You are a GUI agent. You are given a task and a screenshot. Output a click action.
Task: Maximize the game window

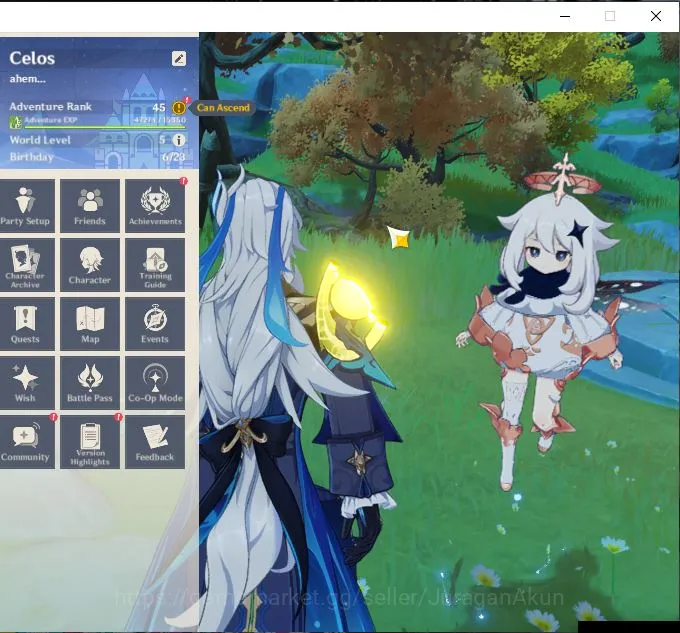coord(610,16)
